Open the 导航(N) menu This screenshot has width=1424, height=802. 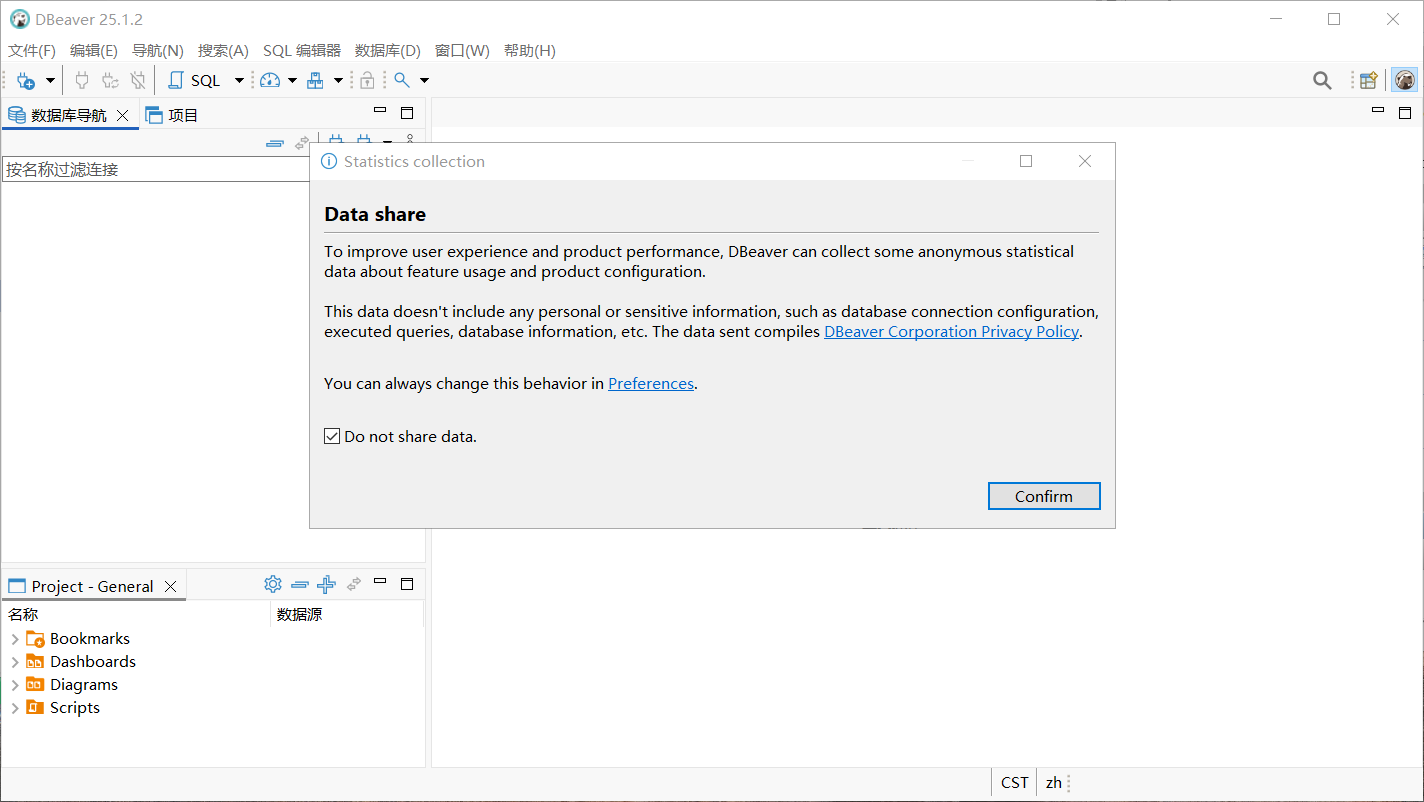pyautogui.click(x=158, y=51)
